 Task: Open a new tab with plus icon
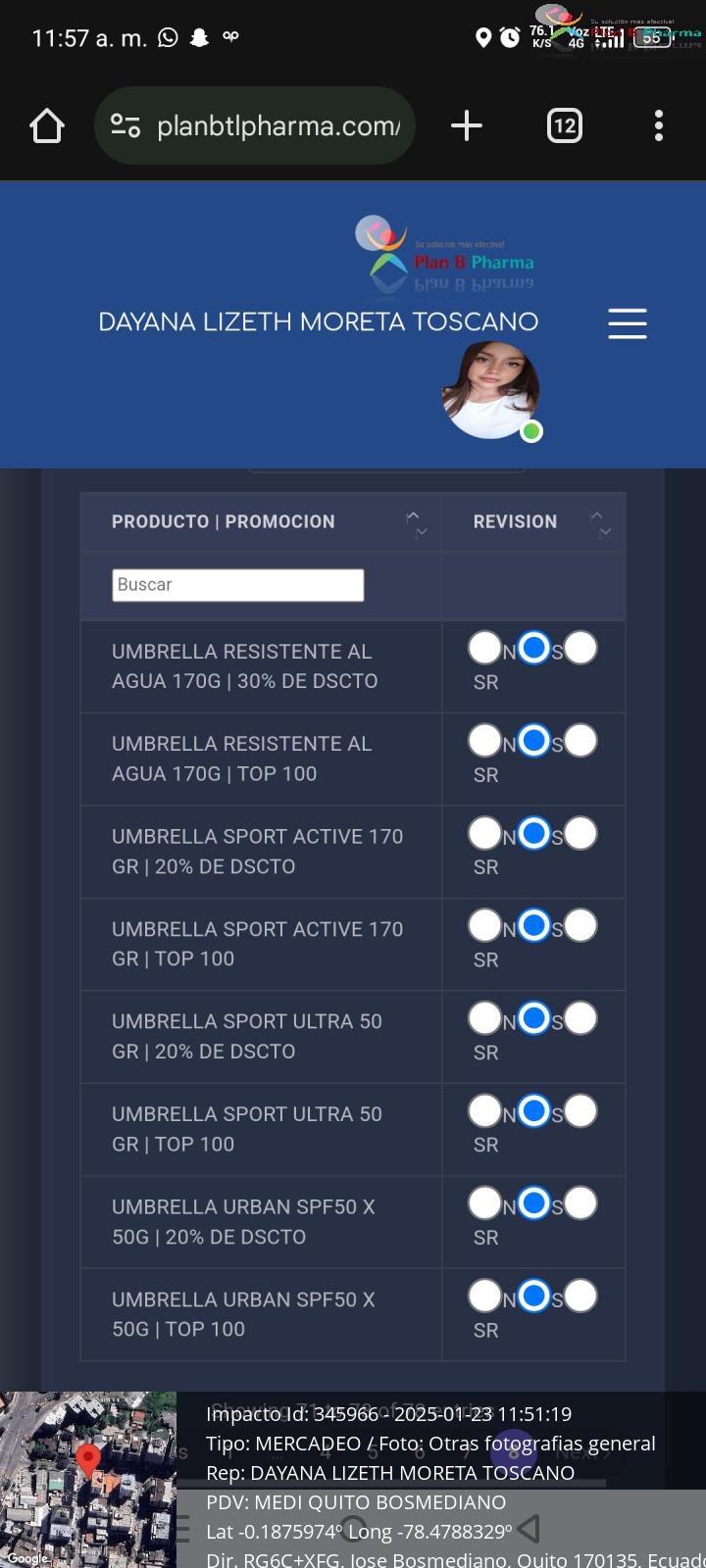click(467, 125)
